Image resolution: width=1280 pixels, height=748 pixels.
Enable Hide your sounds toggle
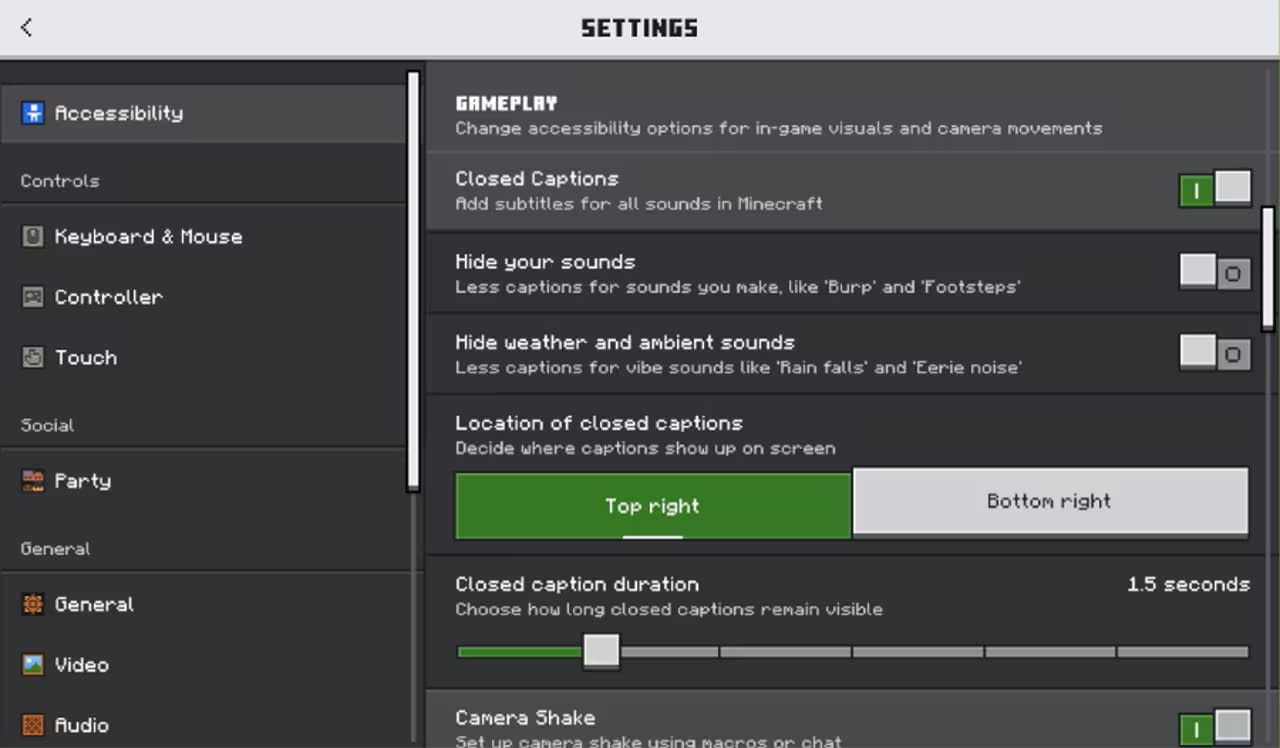tap(1215, 272)
